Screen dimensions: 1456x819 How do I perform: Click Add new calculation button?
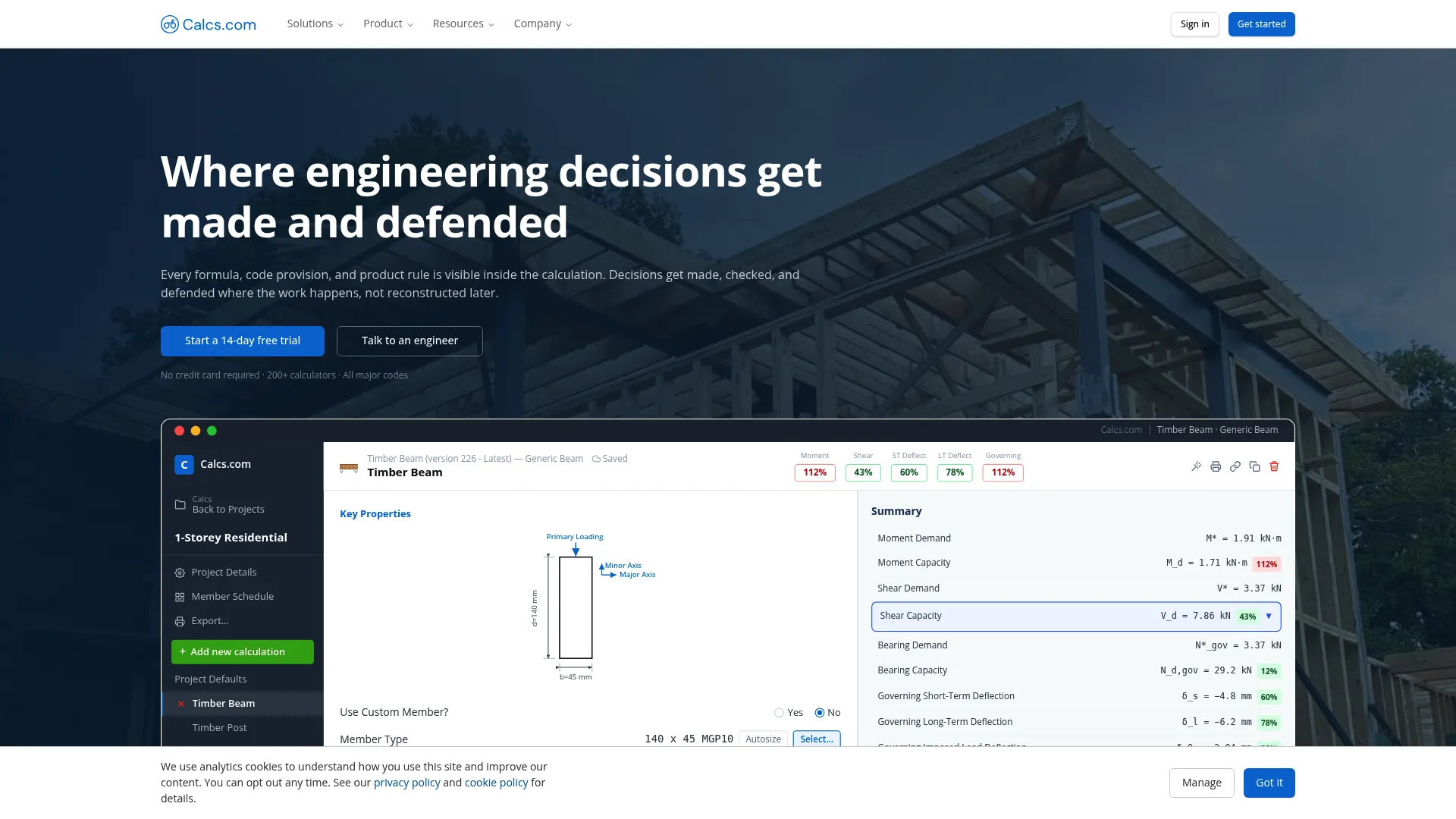coord(243,652)
